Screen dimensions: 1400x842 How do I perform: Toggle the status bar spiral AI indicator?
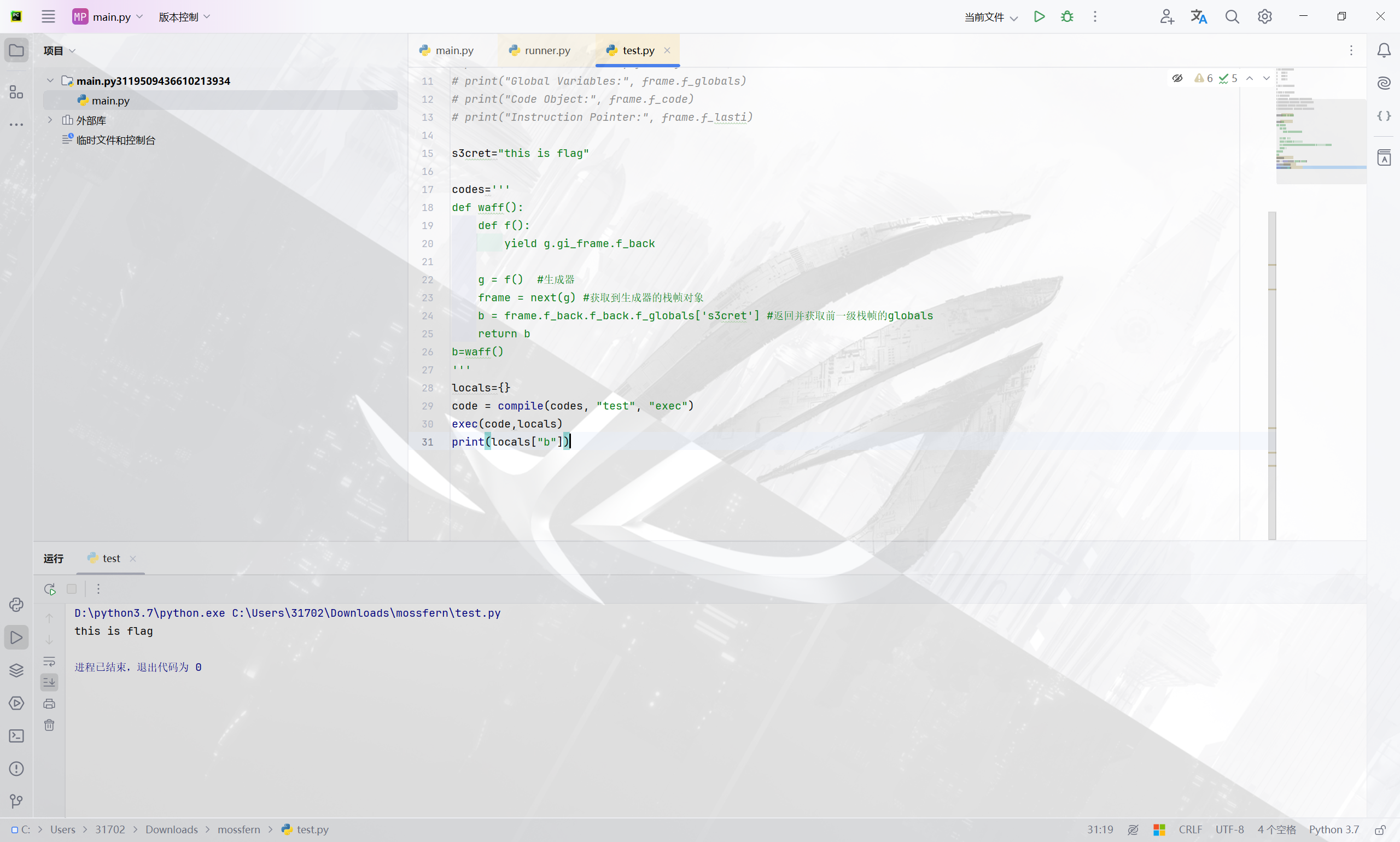coord(1133,829)
